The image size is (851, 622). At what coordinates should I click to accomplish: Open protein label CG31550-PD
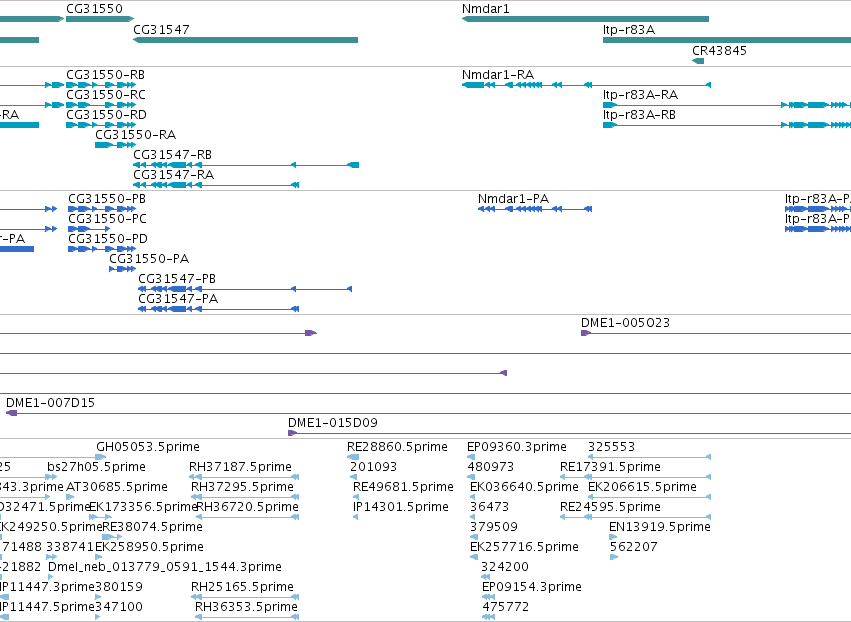108,239
